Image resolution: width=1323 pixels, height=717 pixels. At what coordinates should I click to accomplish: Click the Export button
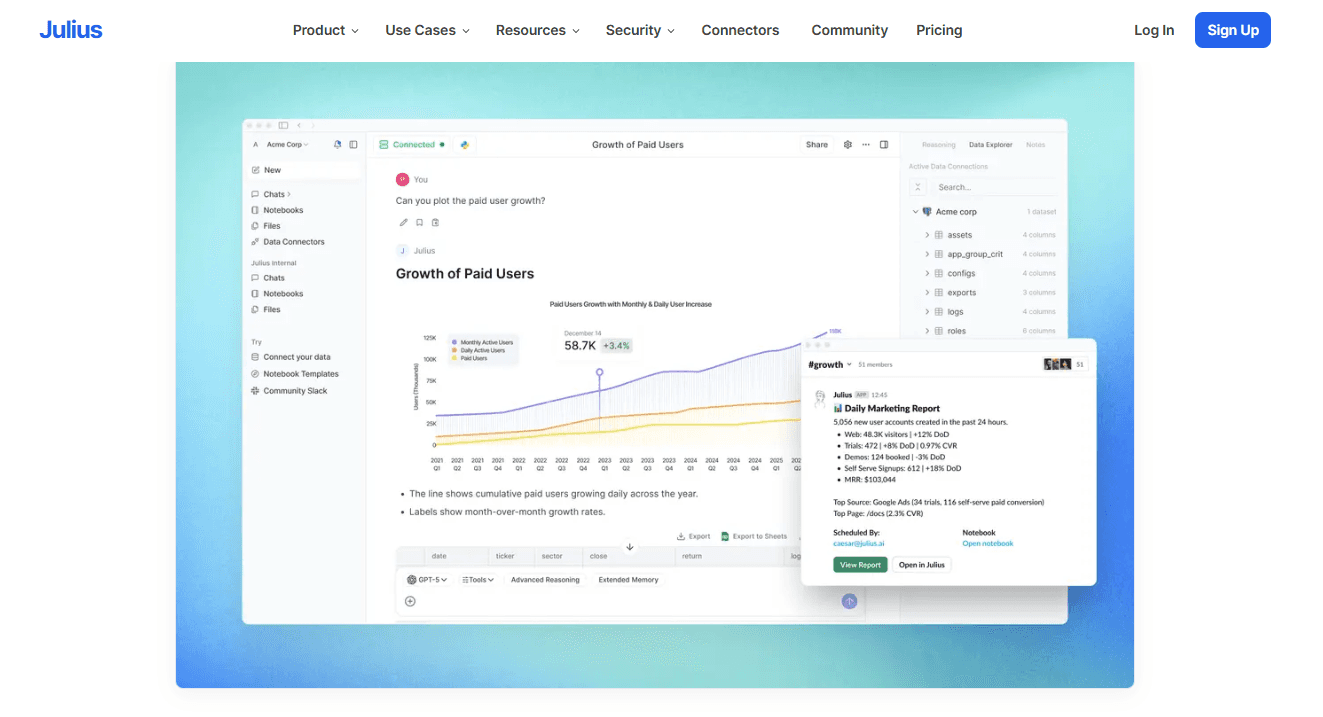pos(693,536)
